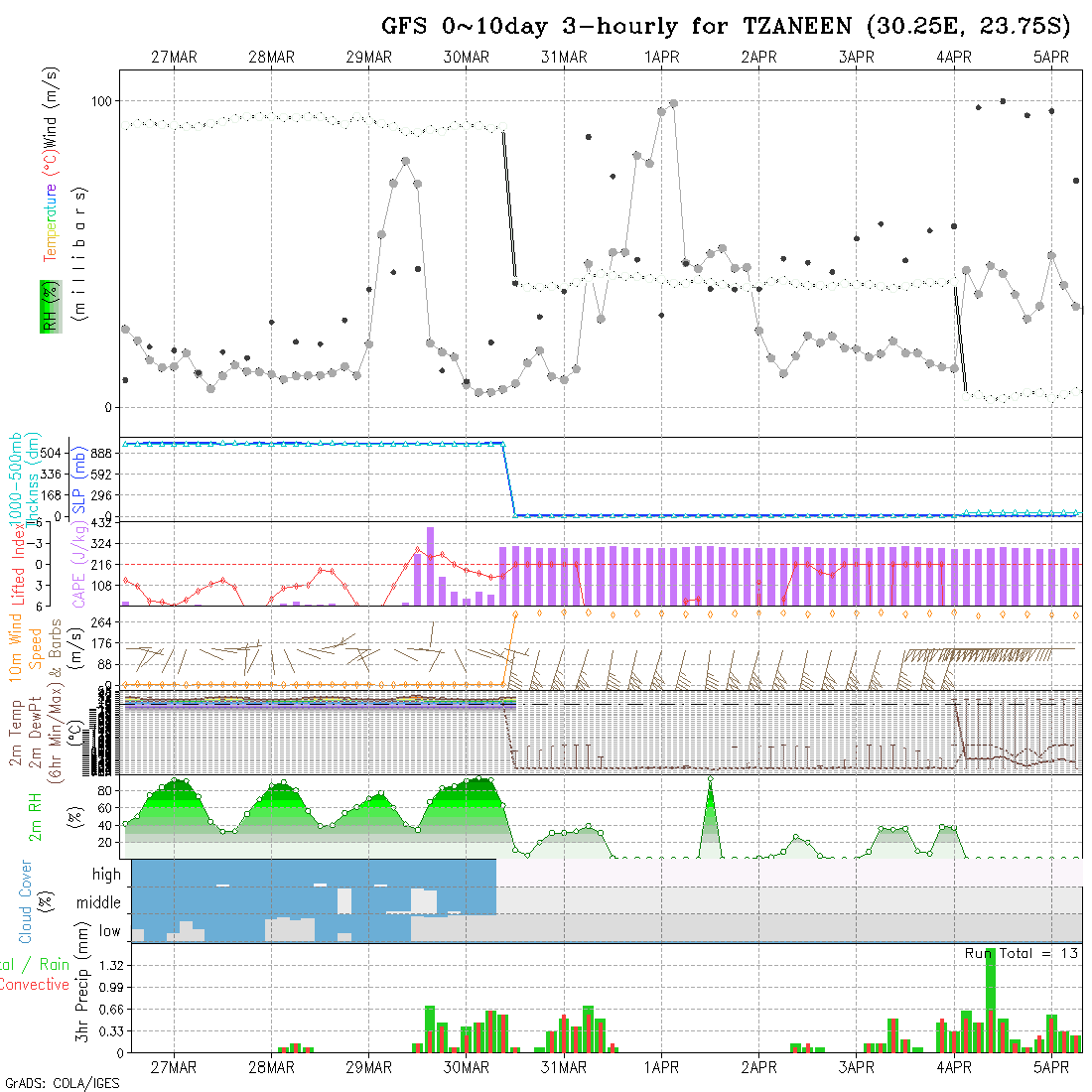Select the highest gray data point near 1APR
Image resolution: width=1092 pixels, height=1092 pixels.
(674, 103)
